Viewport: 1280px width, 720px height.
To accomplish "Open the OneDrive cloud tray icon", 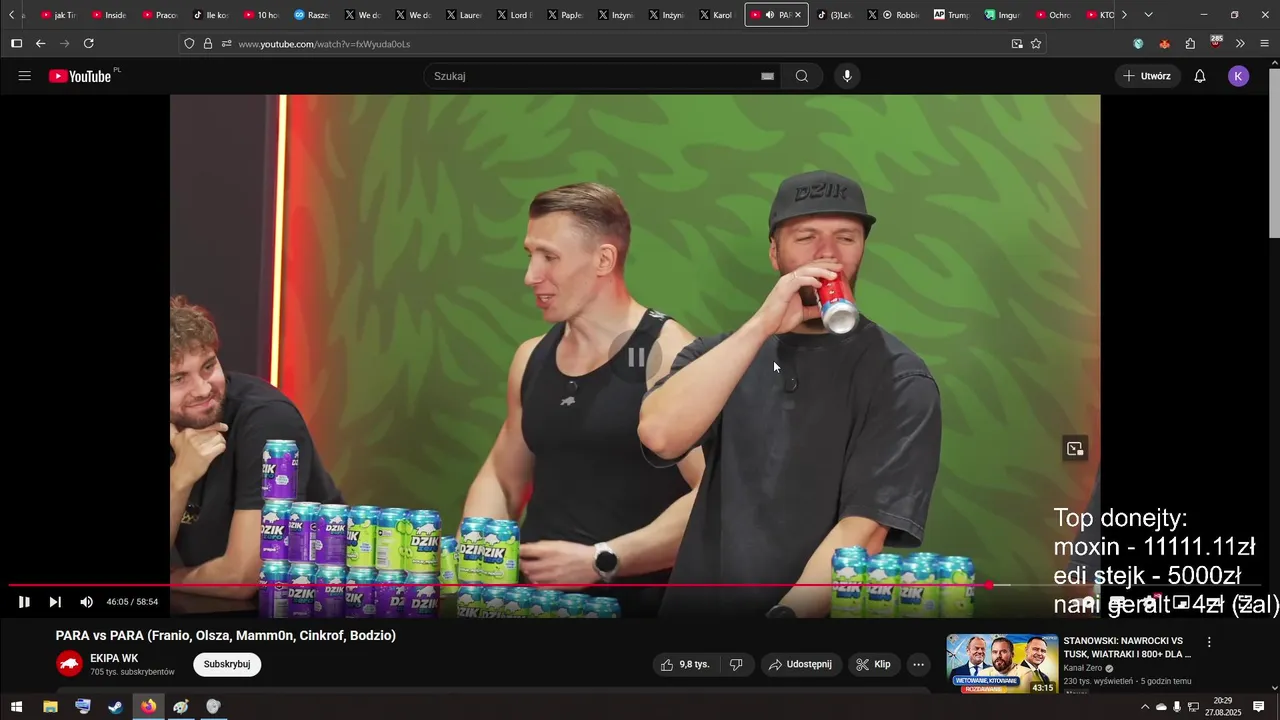I will coord(1161,707).
